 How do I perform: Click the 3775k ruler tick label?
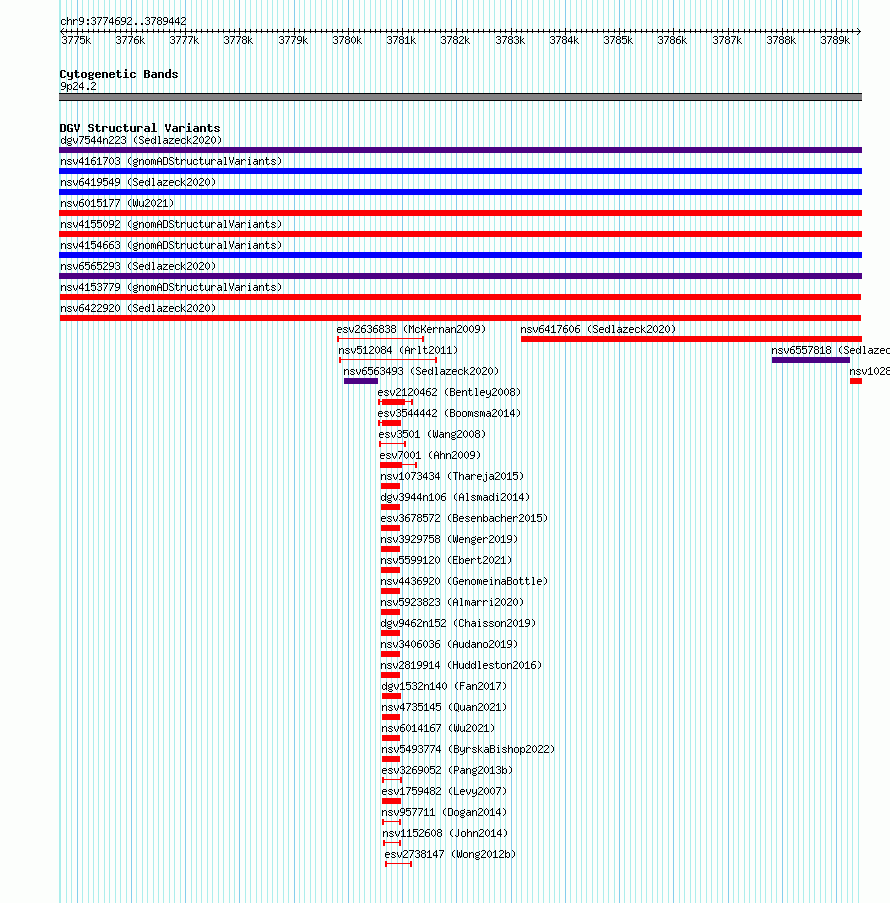coord(76,40)
